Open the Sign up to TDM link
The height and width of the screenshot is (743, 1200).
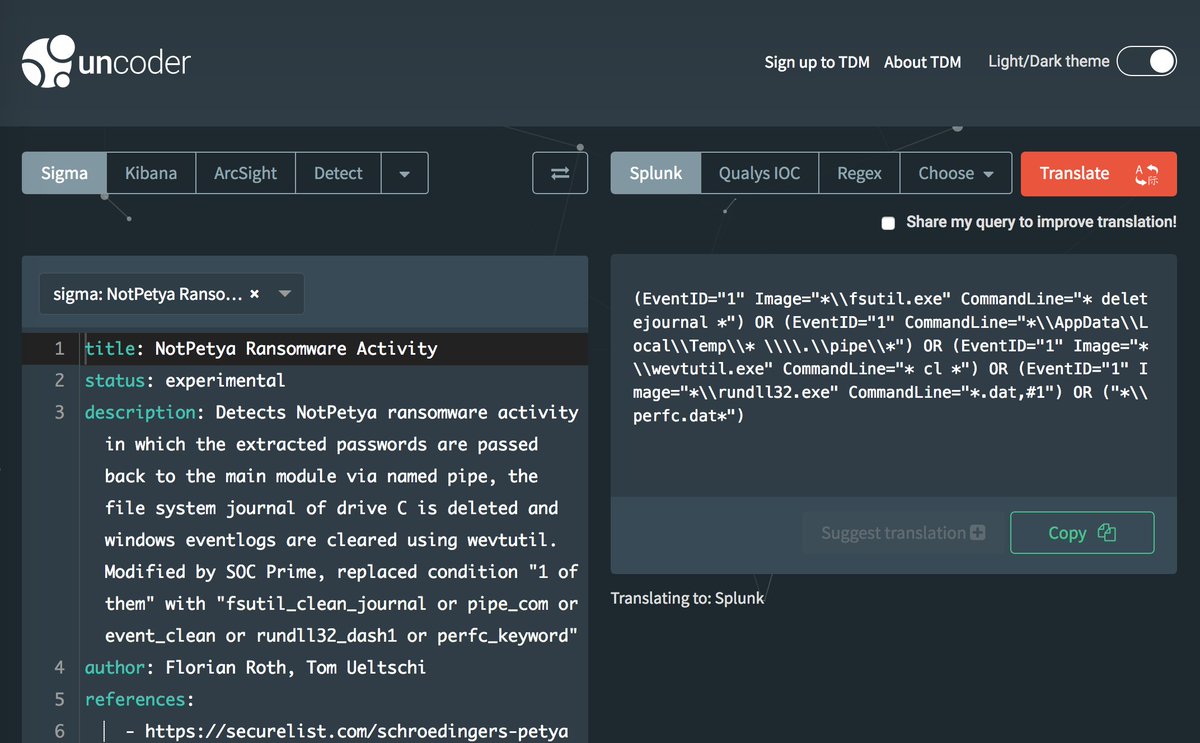[817, 62]
